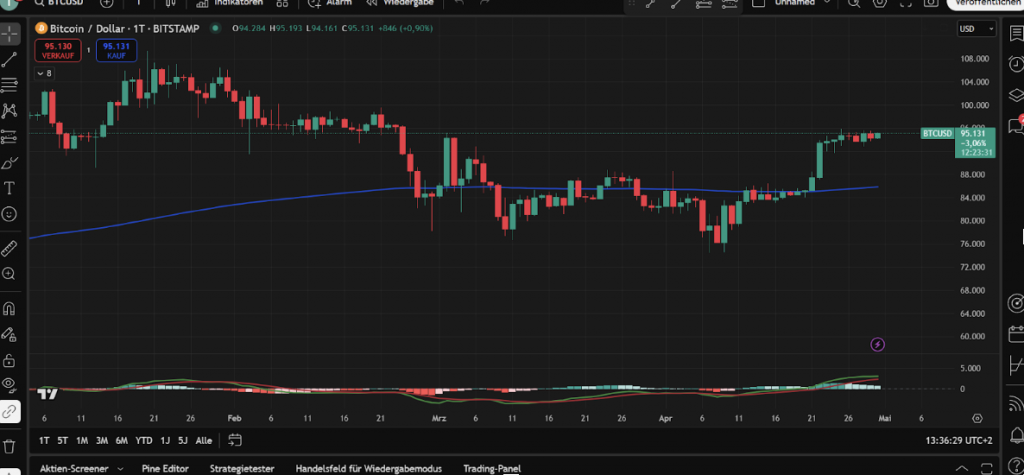
Task: Toggle lock all drawing tools
Action: [10, 359]
